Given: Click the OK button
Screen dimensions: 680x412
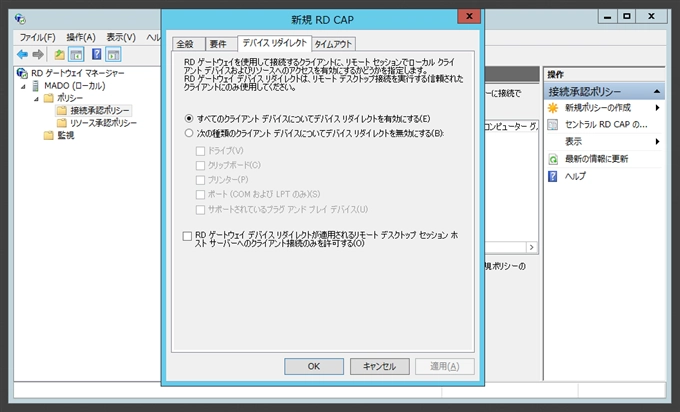Looking at the screenshot, I should click(314, 366).
